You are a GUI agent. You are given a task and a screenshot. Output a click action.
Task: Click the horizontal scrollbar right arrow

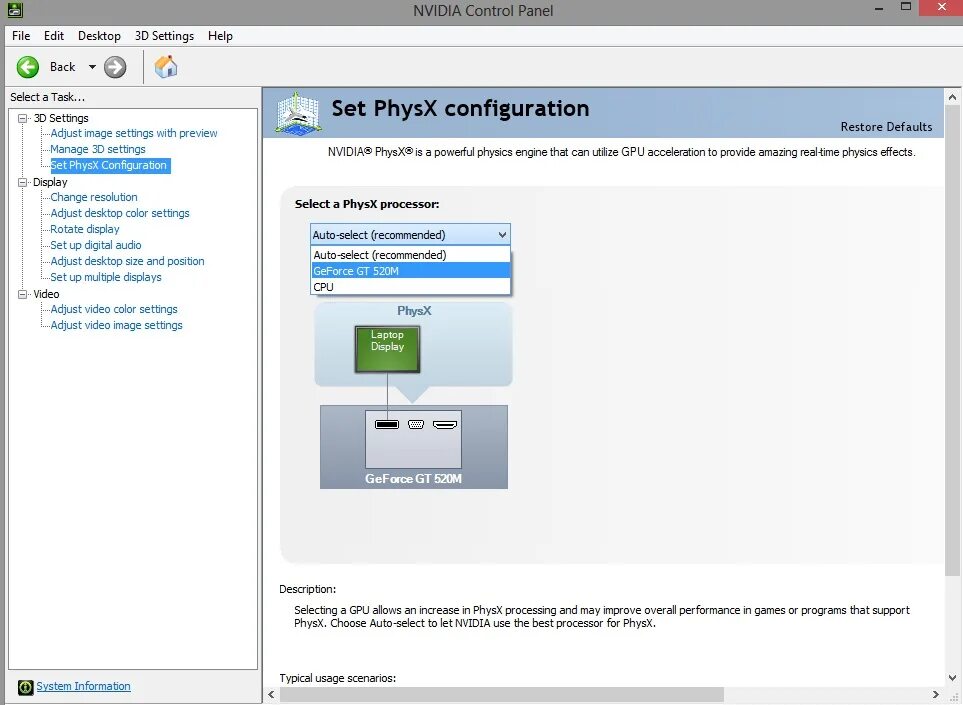(935, 695)
